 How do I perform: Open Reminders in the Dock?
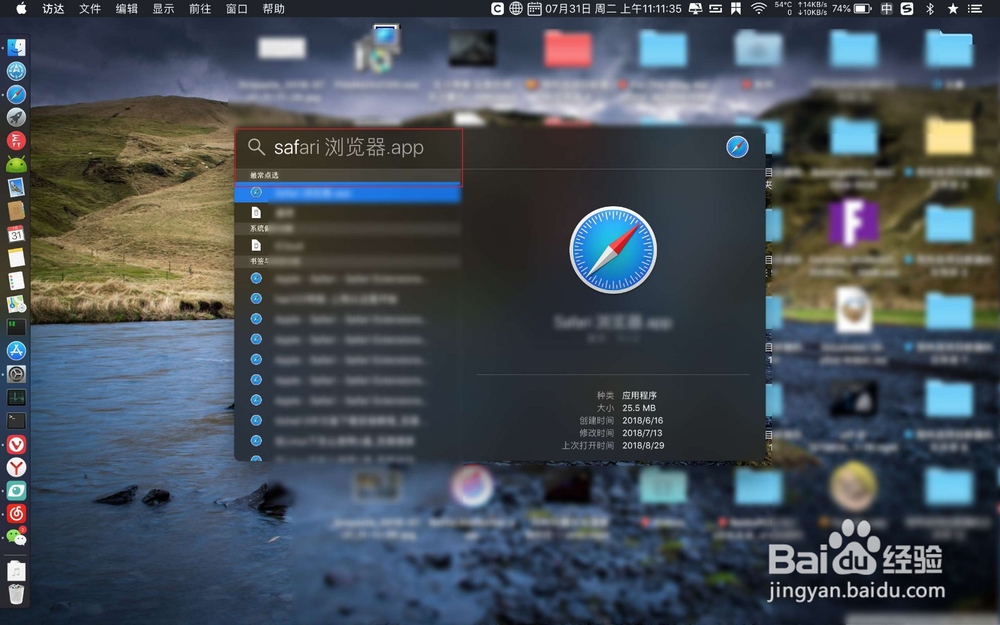(16, 281)
